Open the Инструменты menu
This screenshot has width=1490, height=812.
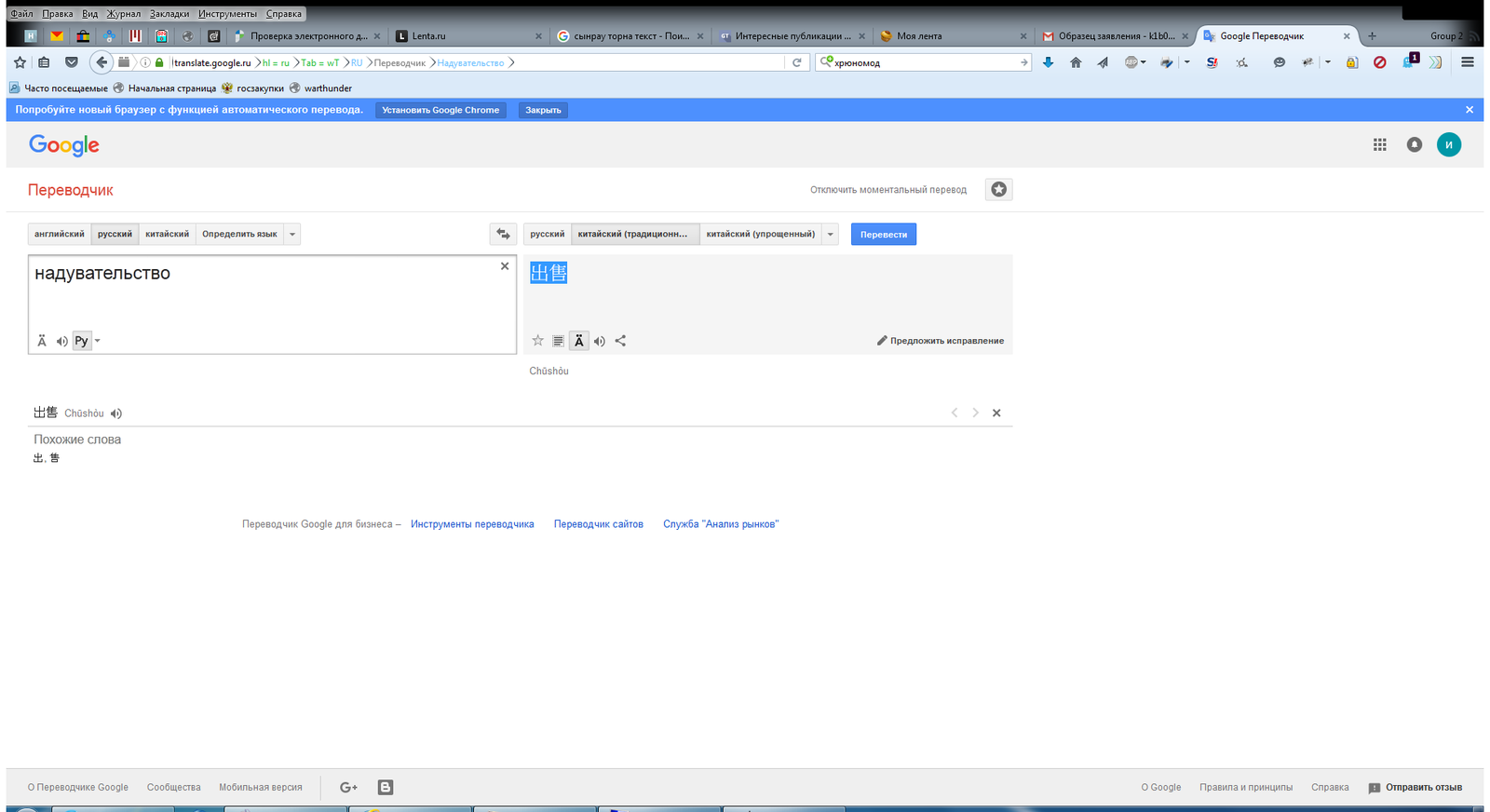tap(227, 14)
